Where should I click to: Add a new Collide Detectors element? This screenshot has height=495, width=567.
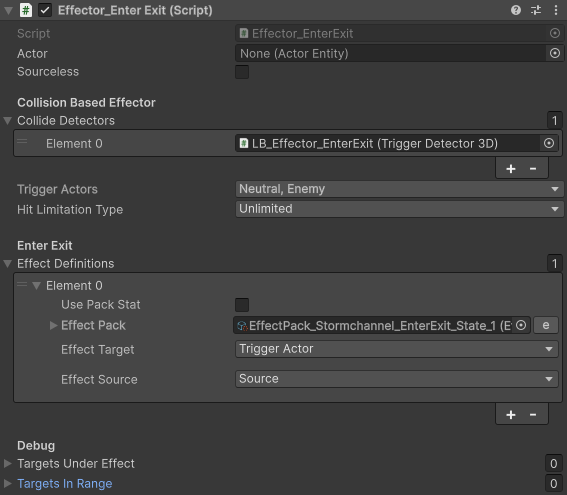pos(511,169)
